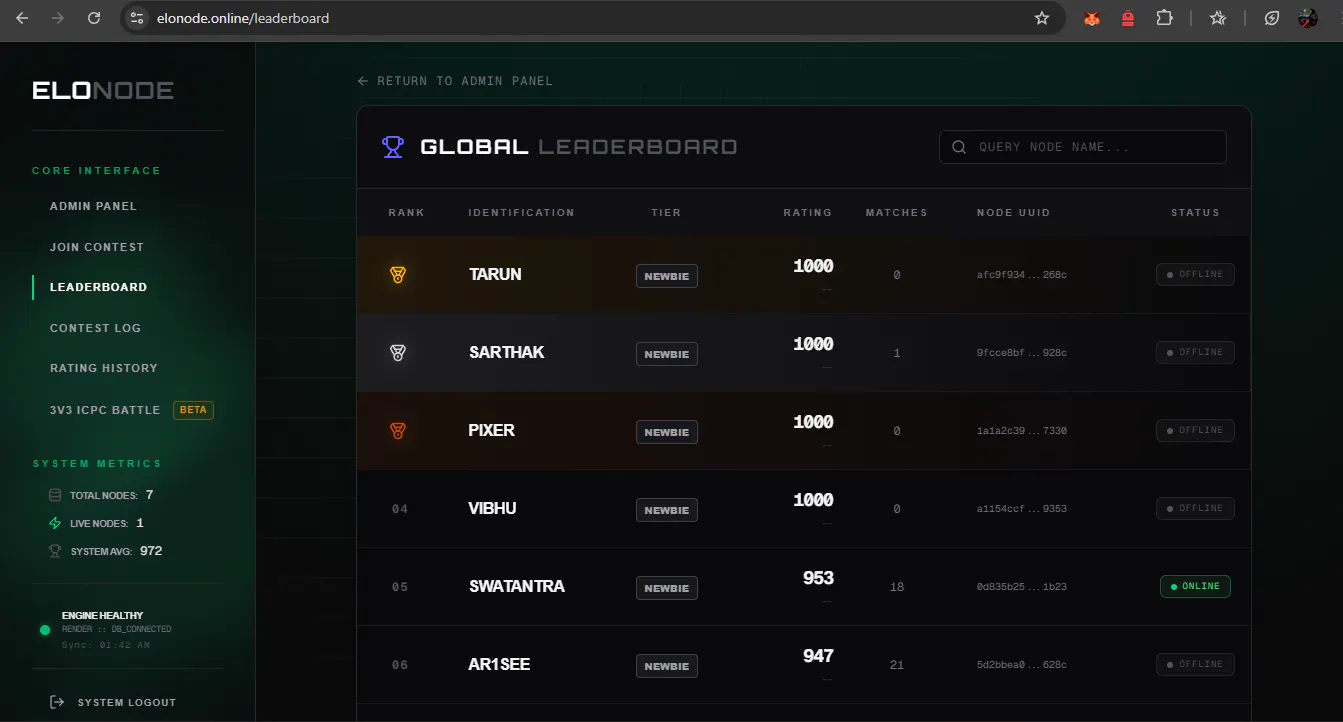Click the ONLINE status badge for SWATANTRA
1343x722 pixels.
[x=1195, y=586]
